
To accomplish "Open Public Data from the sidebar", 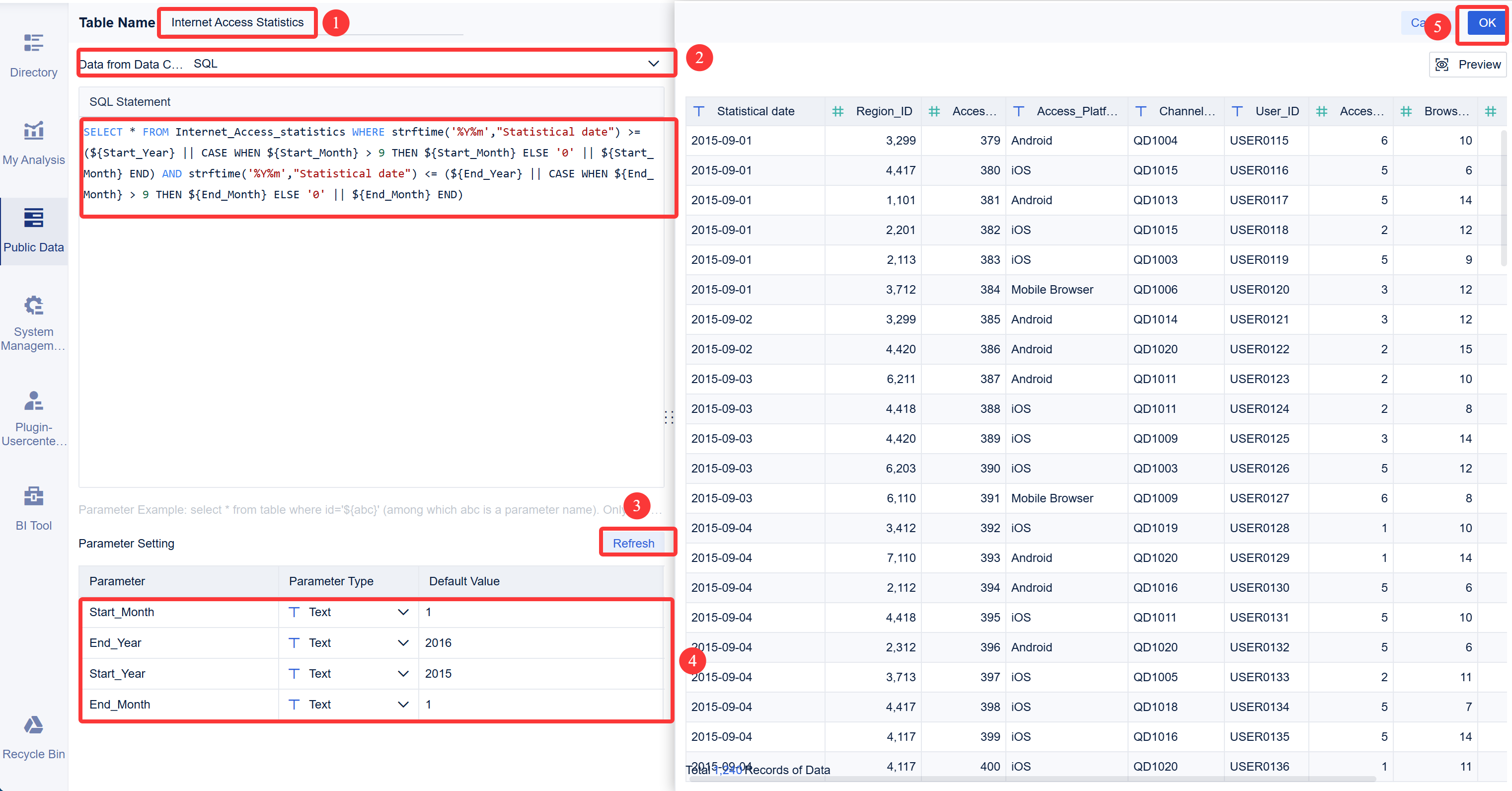I will click(33, 229).
